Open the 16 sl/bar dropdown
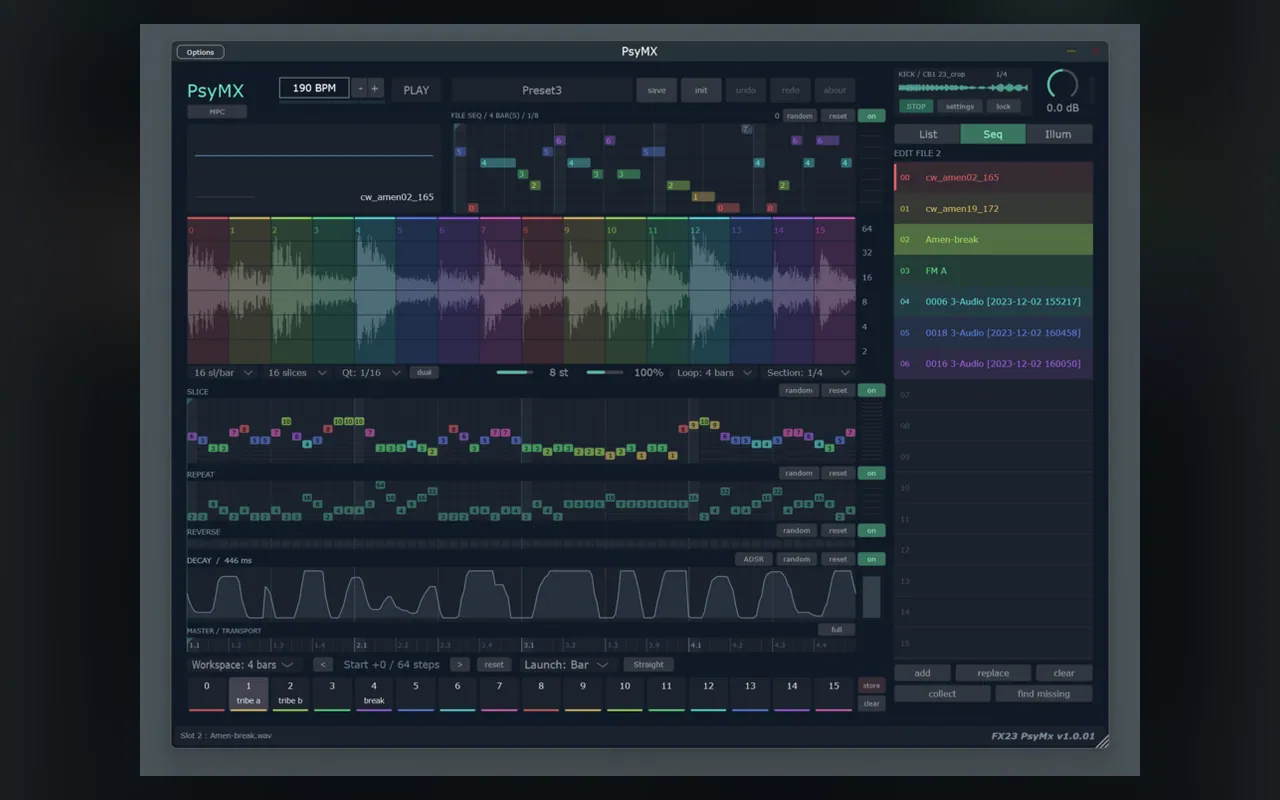 point(222,372)
